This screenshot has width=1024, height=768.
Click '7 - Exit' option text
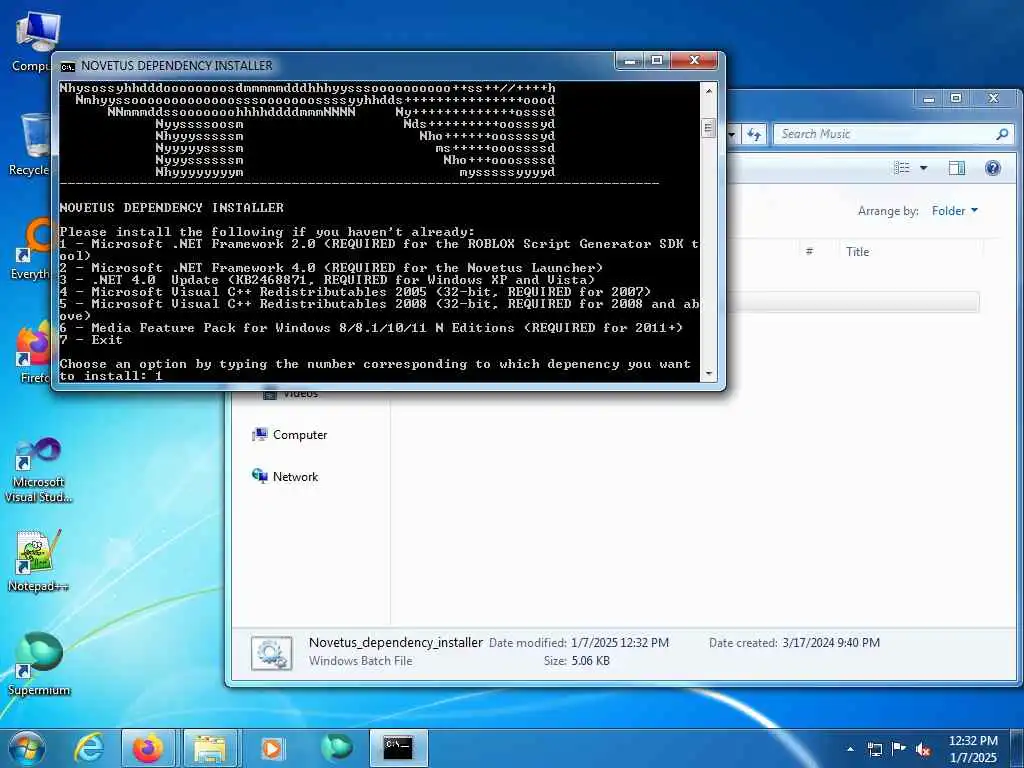point(91,340)
